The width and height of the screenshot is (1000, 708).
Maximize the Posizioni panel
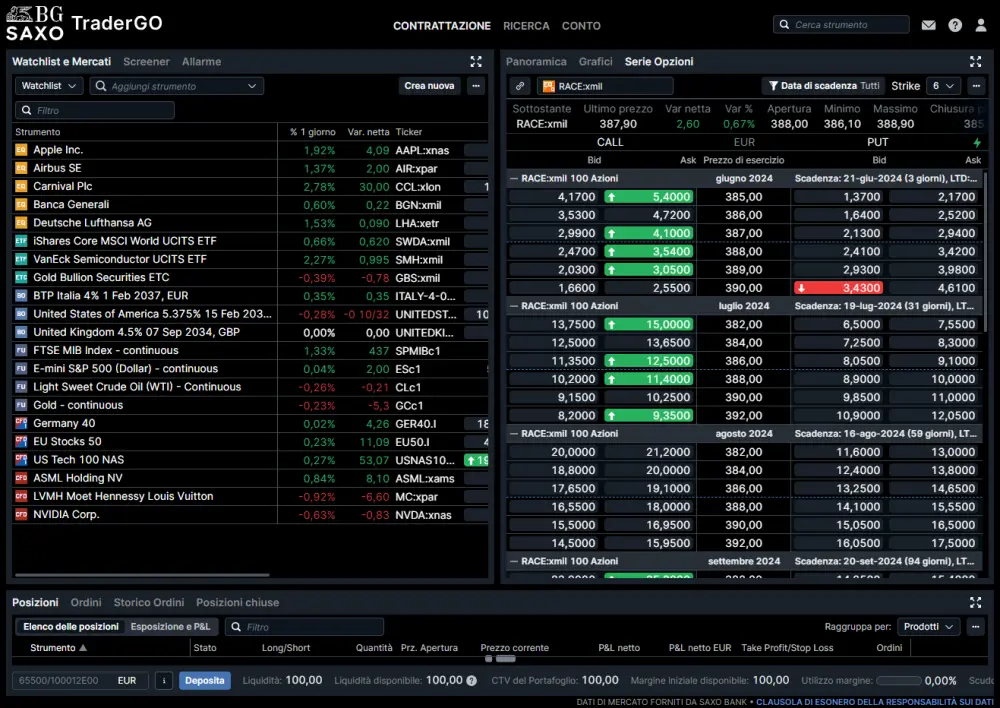tap(975, 602)
